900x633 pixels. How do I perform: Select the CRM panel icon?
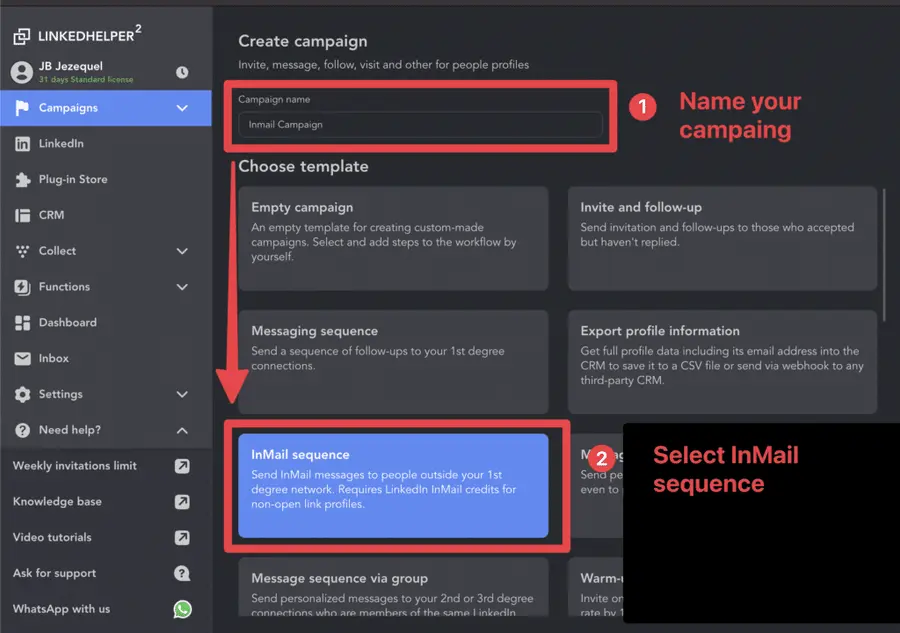pyautogui.click(x=22, y=215)
